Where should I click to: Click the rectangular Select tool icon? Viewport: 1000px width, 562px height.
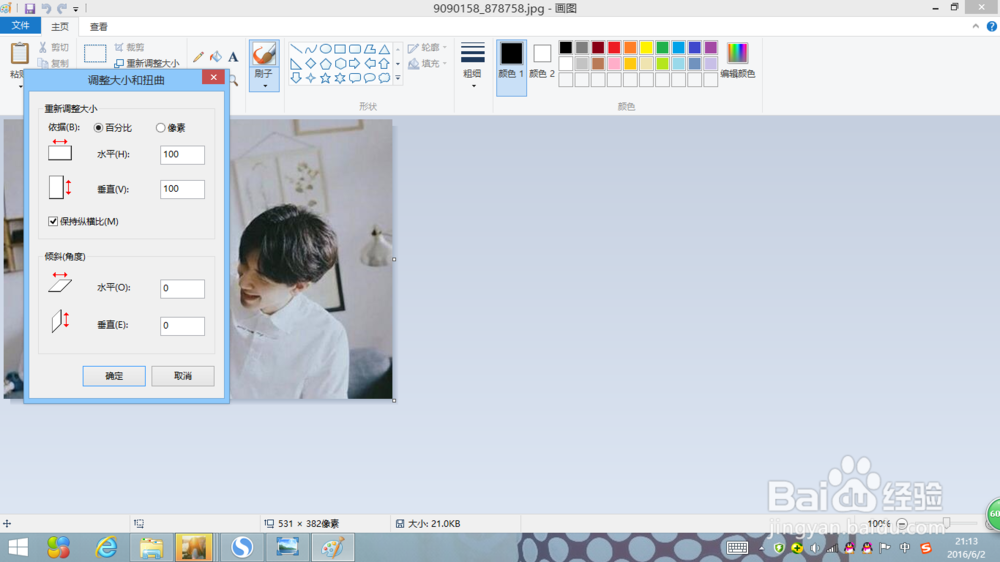(x=95, y=54)
